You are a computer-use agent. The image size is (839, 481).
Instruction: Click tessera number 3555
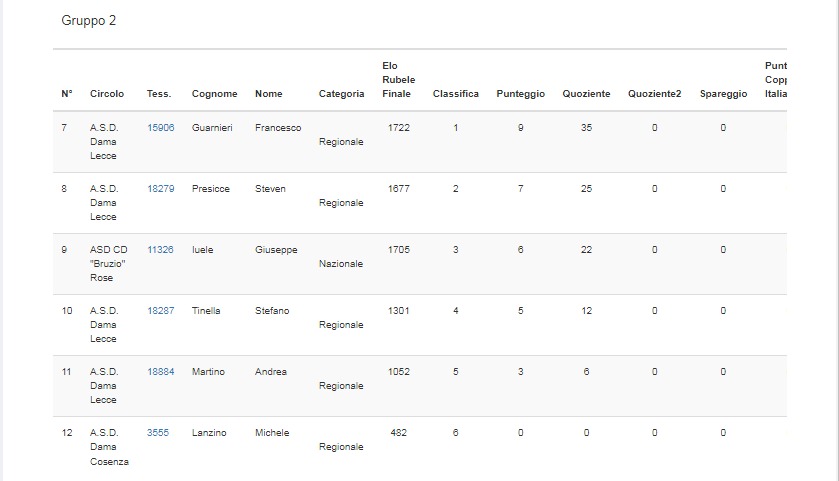[158, 433]
